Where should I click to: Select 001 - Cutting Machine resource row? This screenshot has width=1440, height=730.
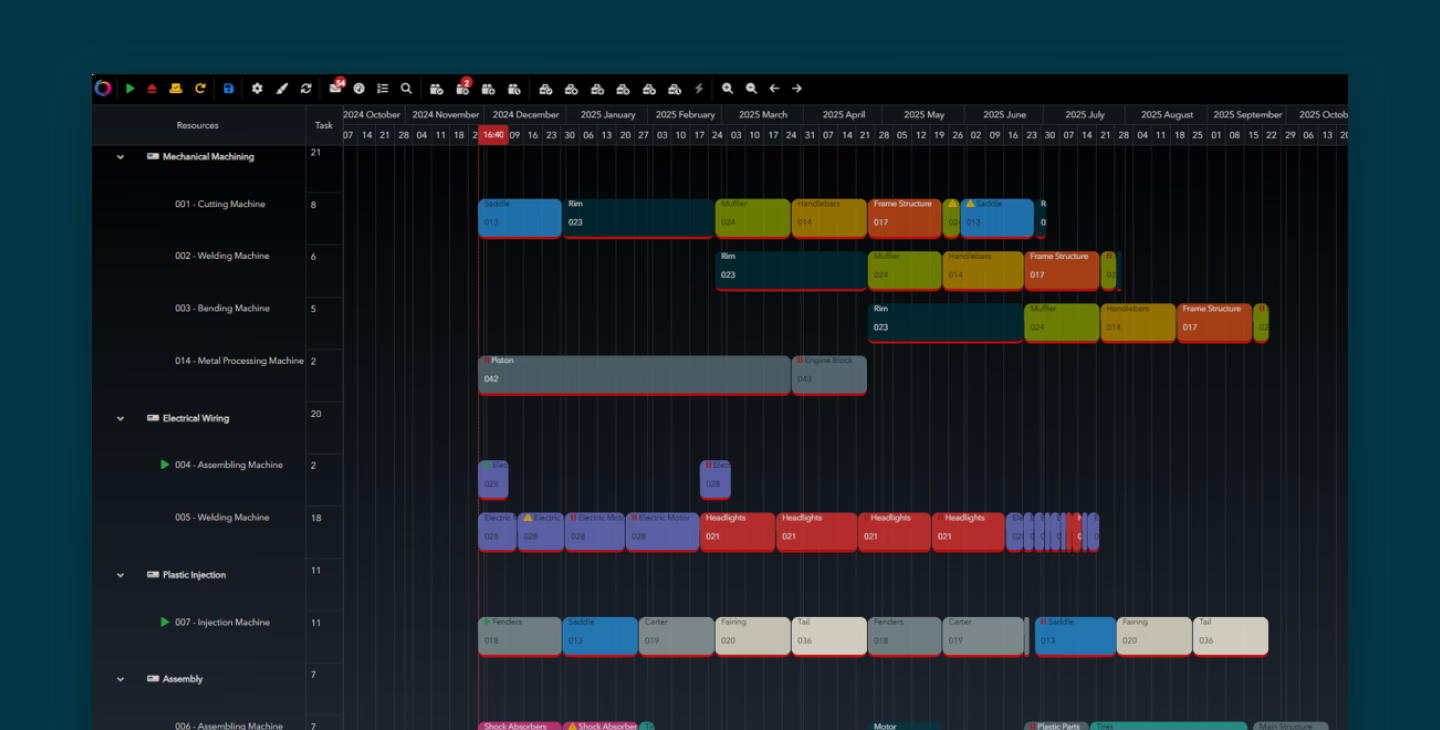pyautogui.click(x=220, y=204)
